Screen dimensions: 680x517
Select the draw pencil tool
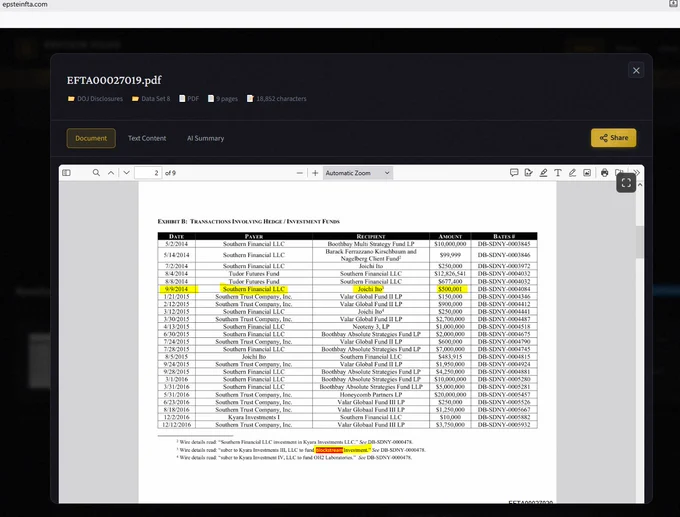(x=572, y=173)
